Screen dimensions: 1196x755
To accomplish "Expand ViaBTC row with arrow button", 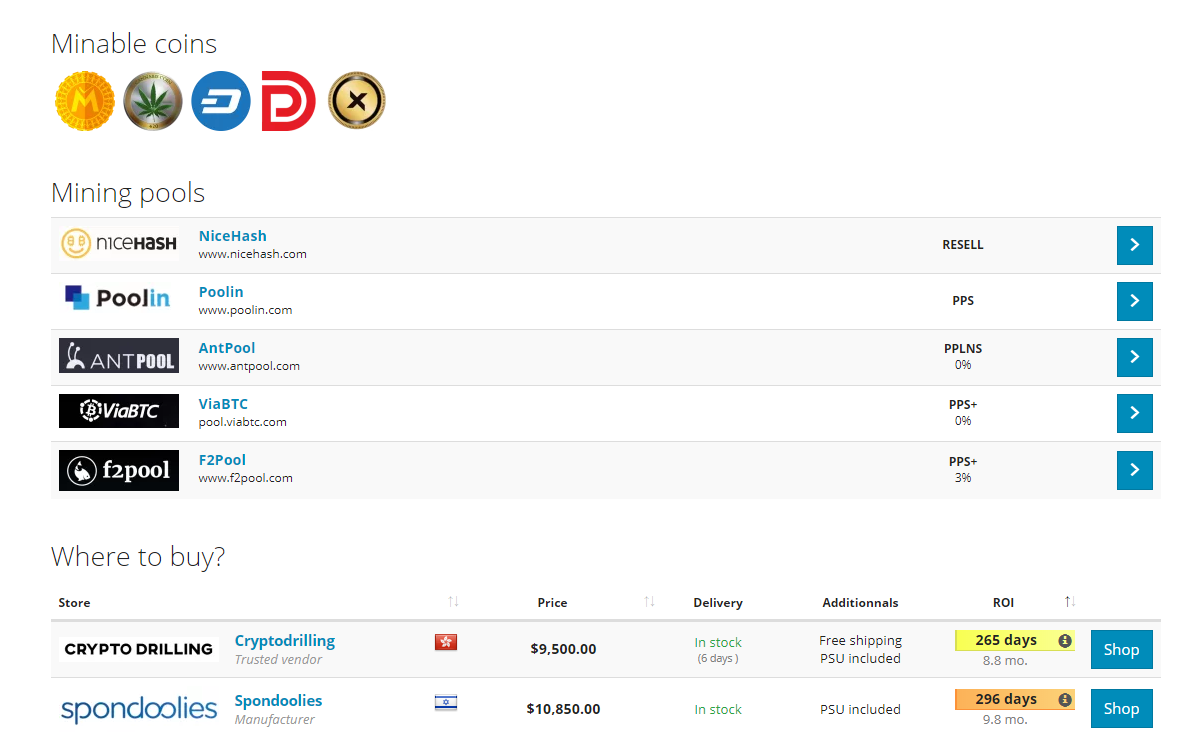I will tap(1134, 413).
